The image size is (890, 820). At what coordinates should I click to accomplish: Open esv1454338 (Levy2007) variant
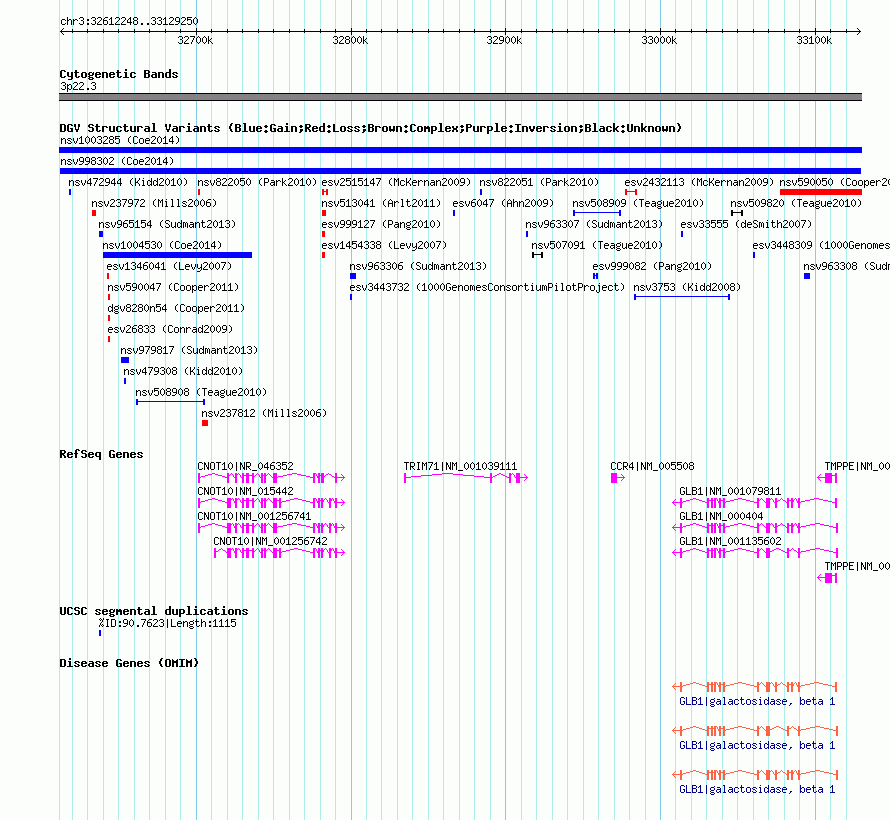click(384, 245)
